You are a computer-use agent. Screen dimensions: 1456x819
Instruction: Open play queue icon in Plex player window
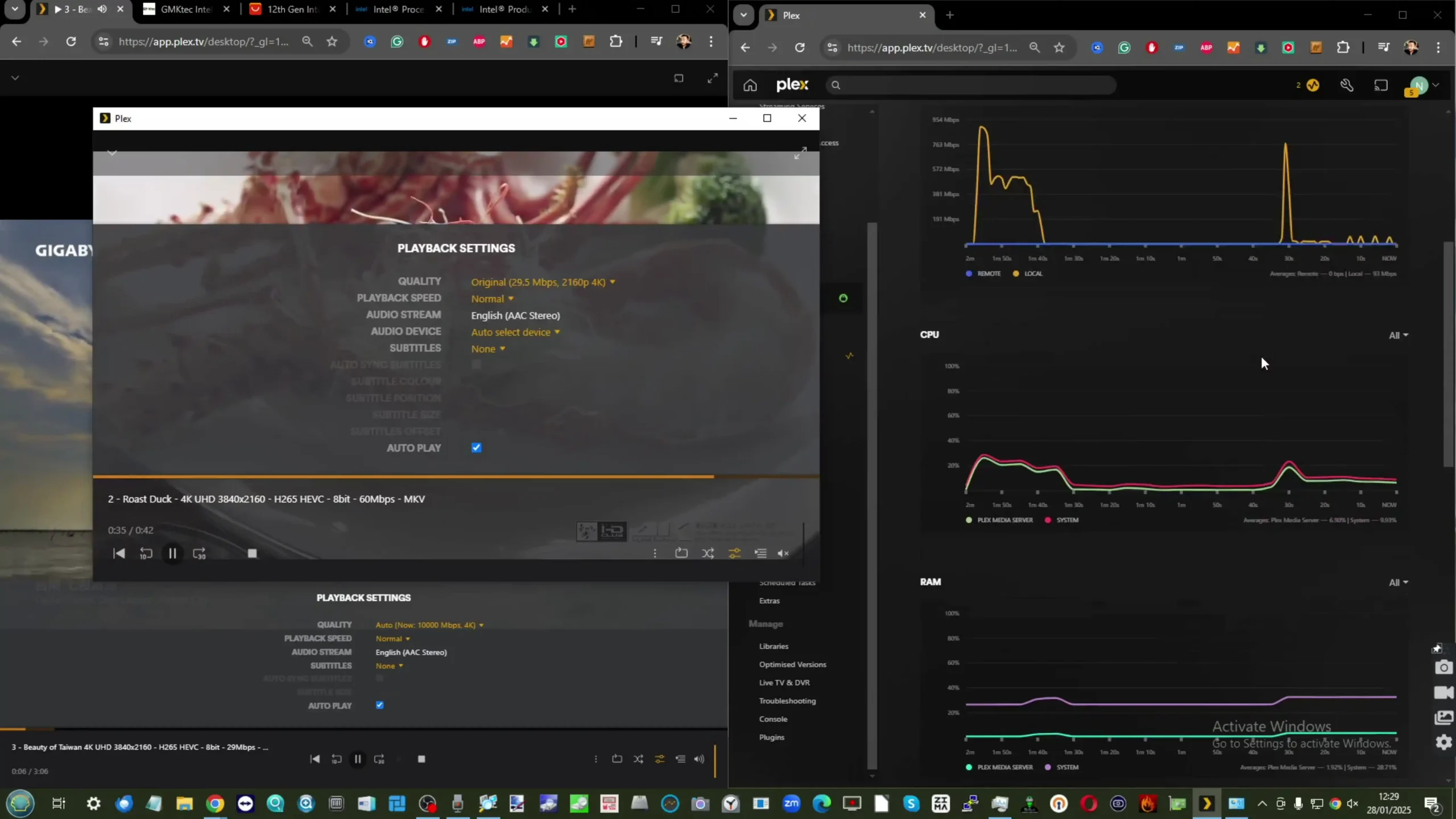point(760,553)
